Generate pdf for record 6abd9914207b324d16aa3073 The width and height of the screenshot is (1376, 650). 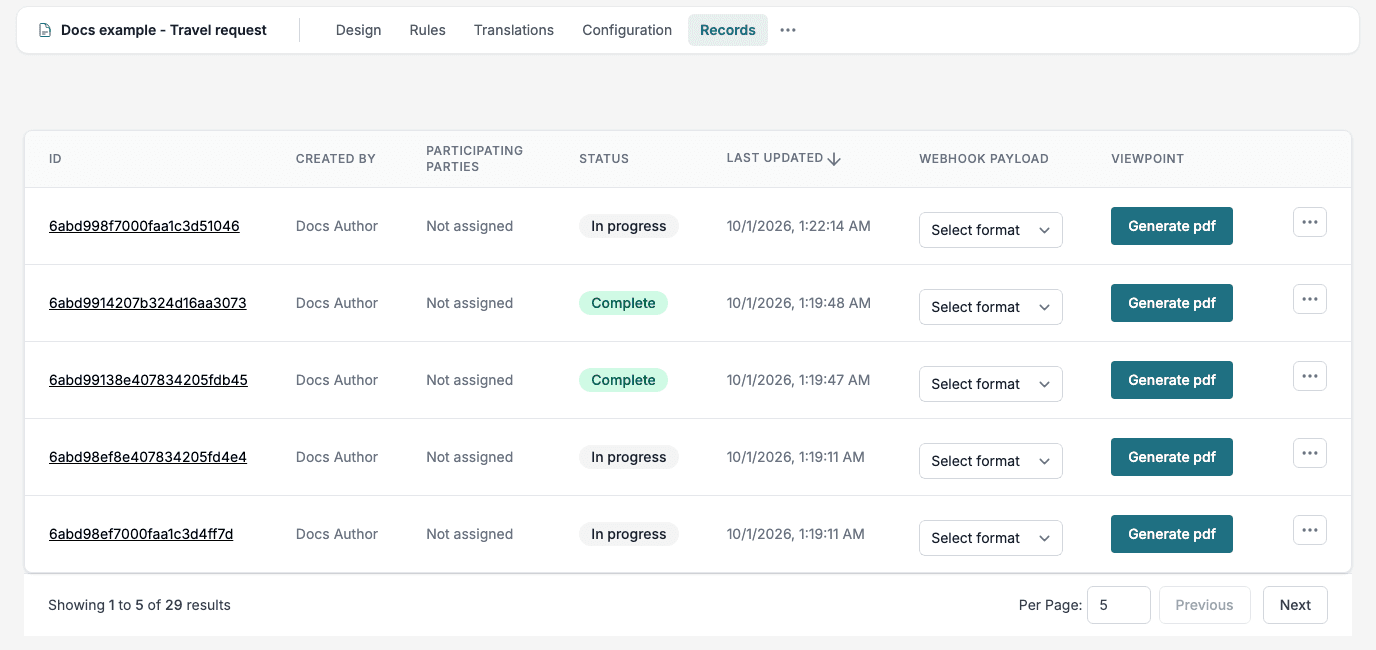click(x=1172, y=303)
